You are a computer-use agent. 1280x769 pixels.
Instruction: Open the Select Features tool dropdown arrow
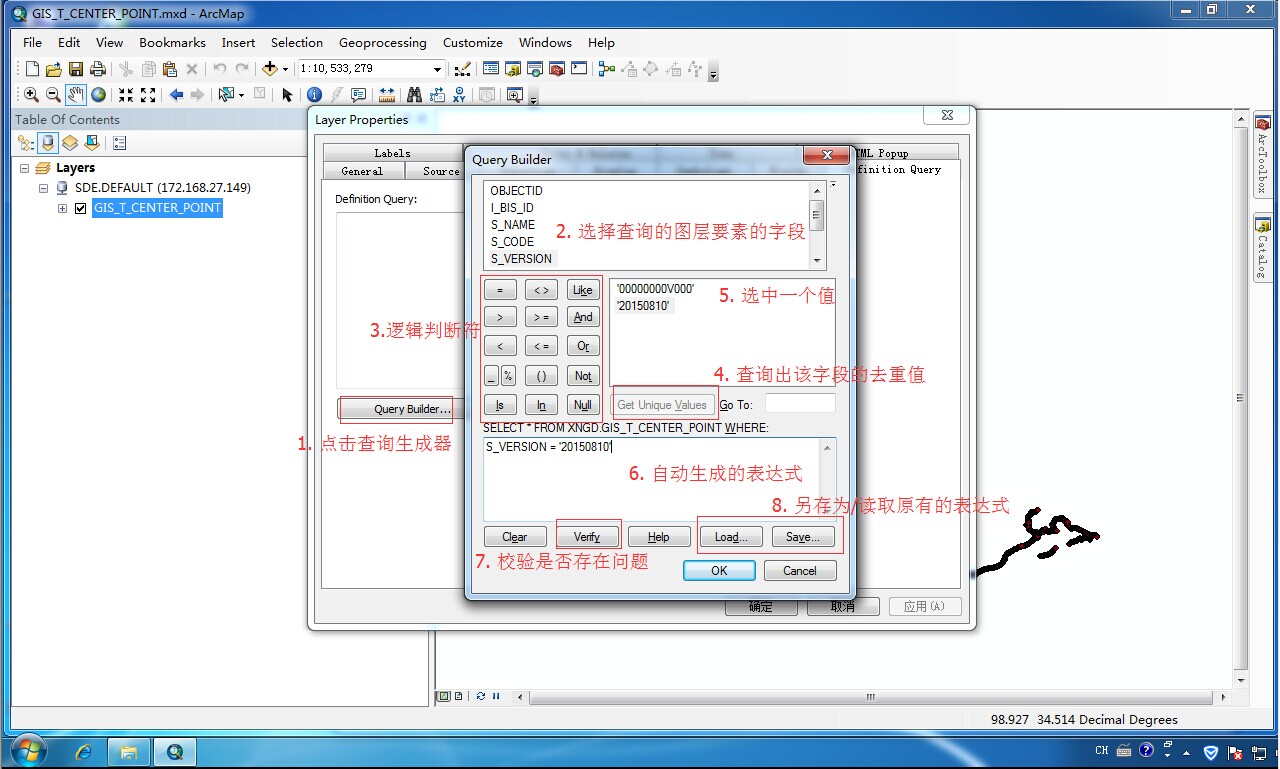click(241, 95)
